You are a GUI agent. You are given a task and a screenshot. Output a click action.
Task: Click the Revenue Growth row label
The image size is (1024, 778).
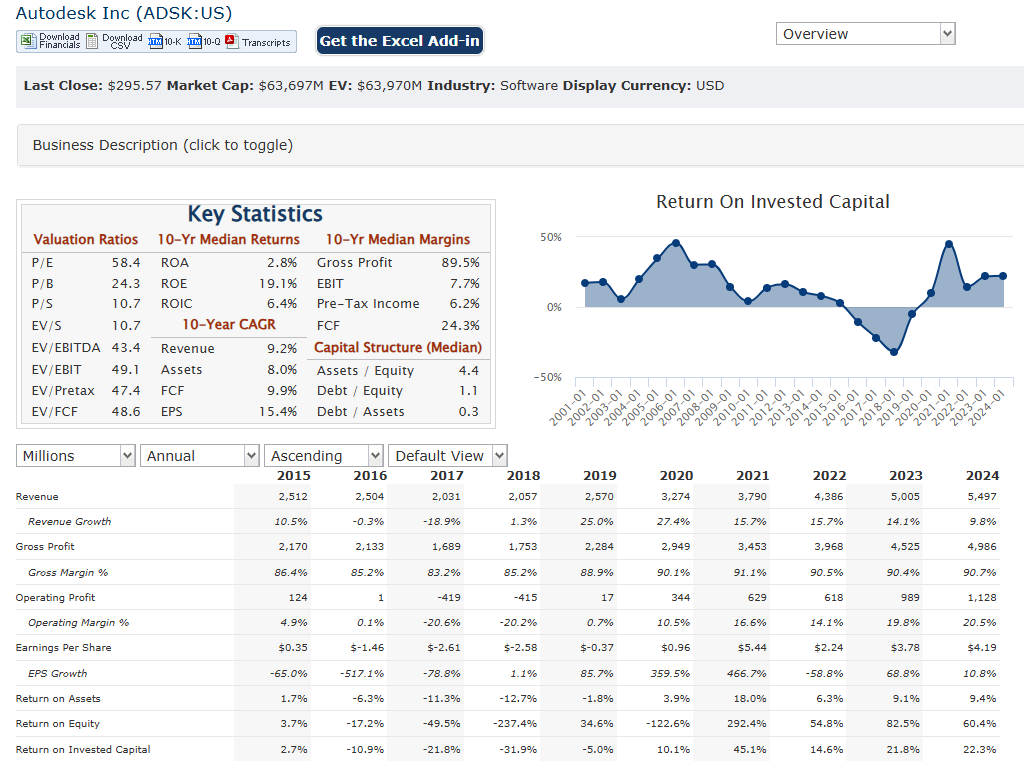click(x=69, y=521)
